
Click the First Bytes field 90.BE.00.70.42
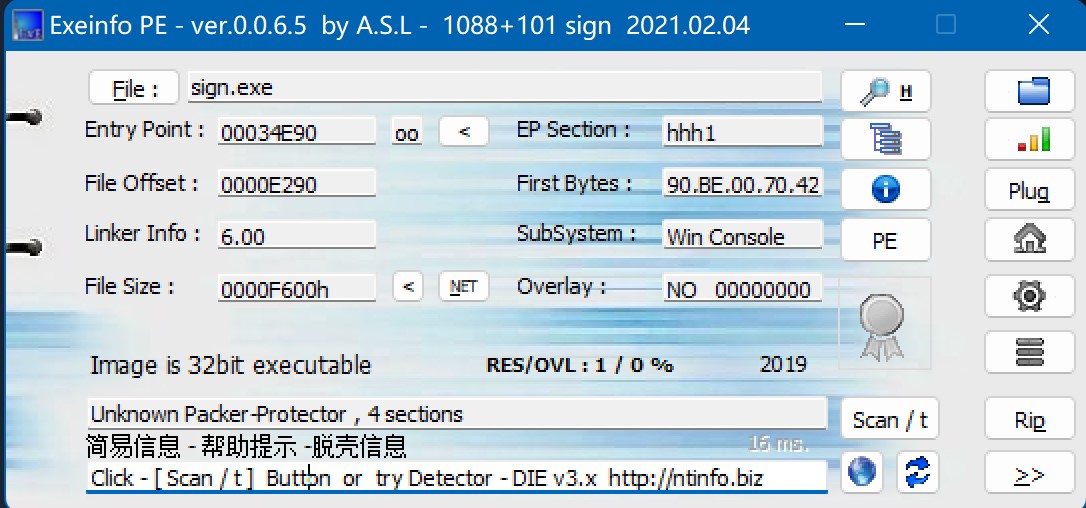(x=742, y=183)
